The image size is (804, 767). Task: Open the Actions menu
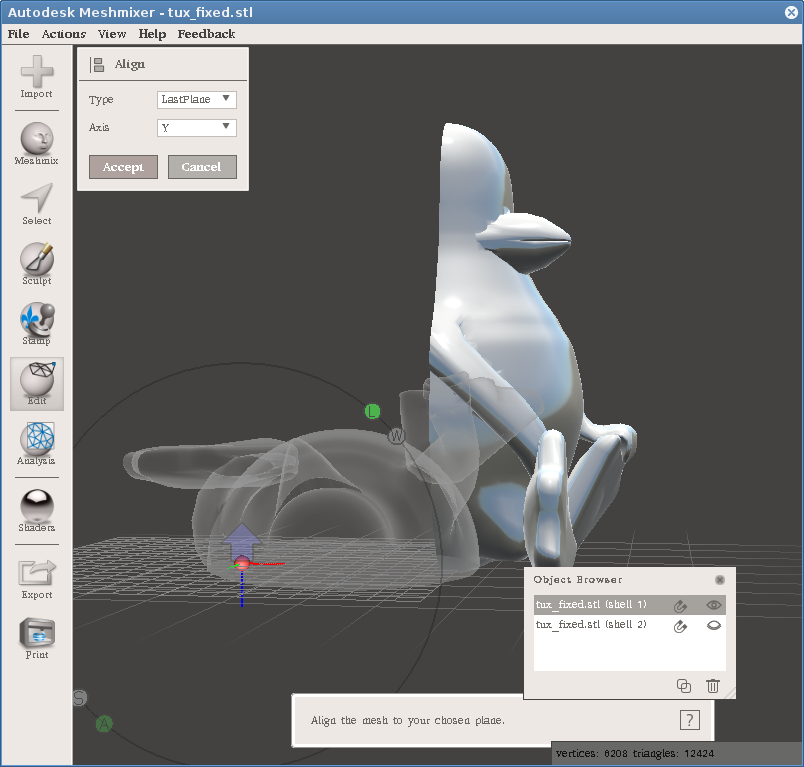[x=64, y=34]
